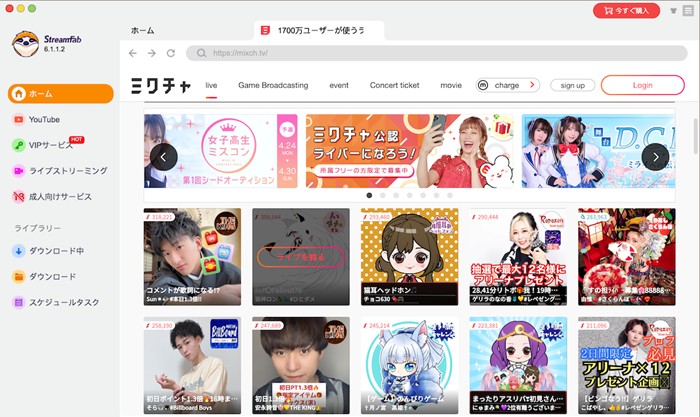Open 成人向けサービス in the sidebar

pos(61,196)
